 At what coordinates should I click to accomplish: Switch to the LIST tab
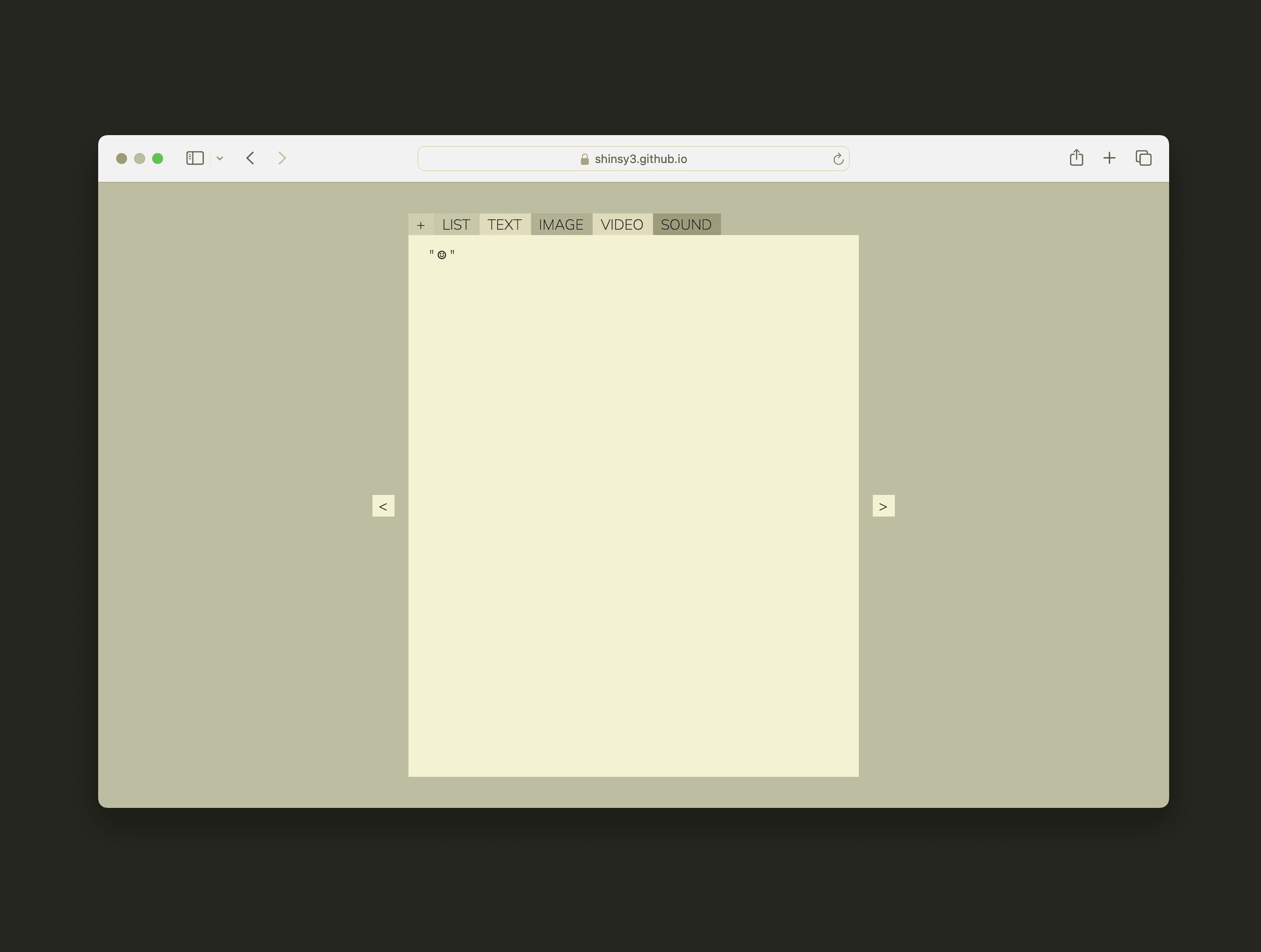tap(456, 225)
